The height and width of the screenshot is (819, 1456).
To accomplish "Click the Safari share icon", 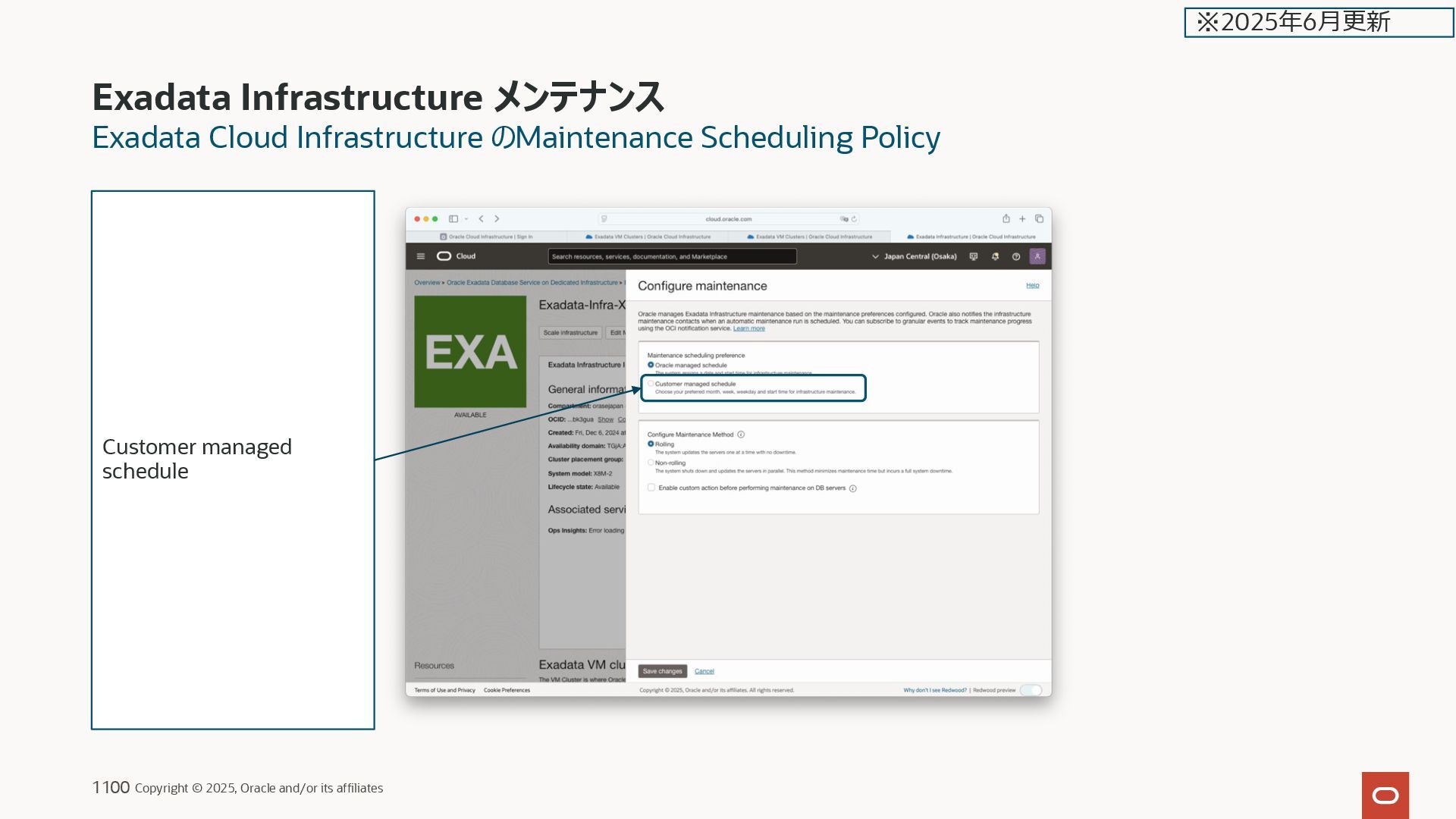I will point(1006,218).
